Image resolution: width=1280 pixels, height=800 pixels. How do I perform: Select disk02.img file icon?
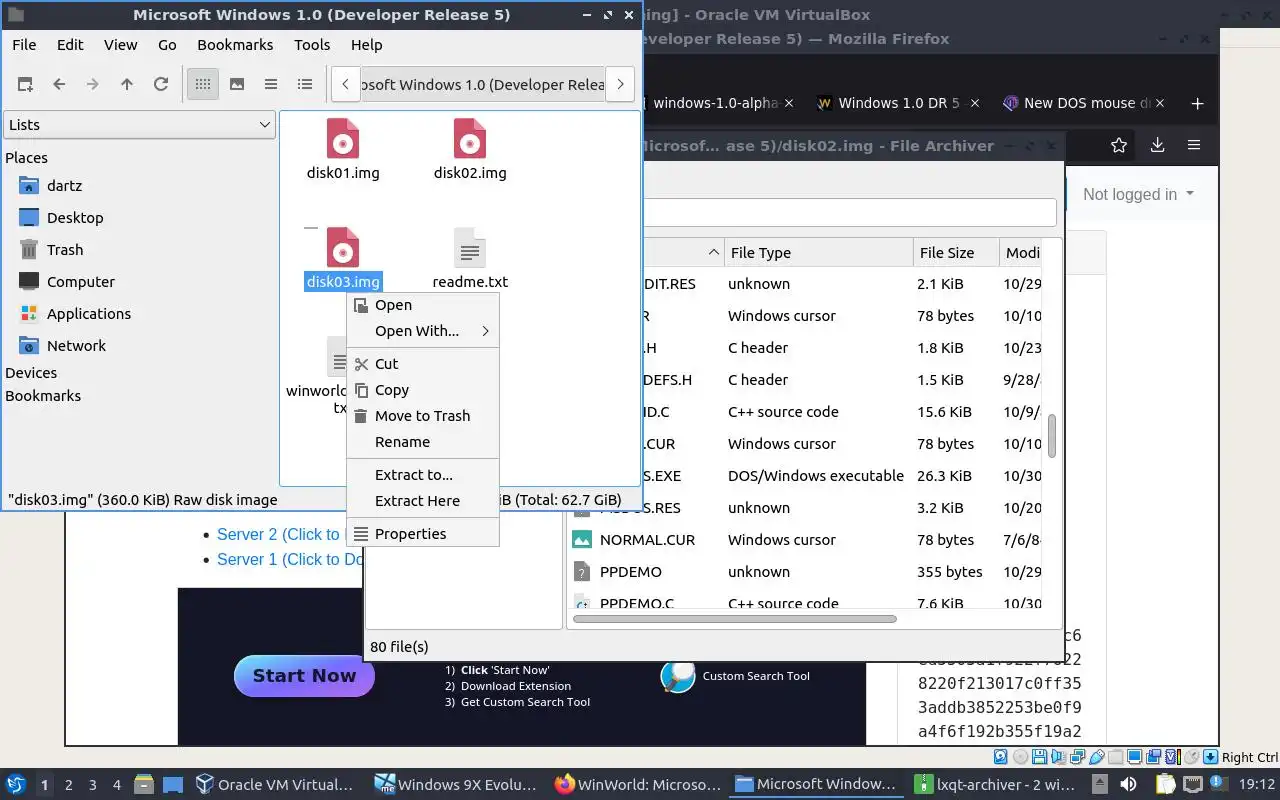click(x=470, y=139)
